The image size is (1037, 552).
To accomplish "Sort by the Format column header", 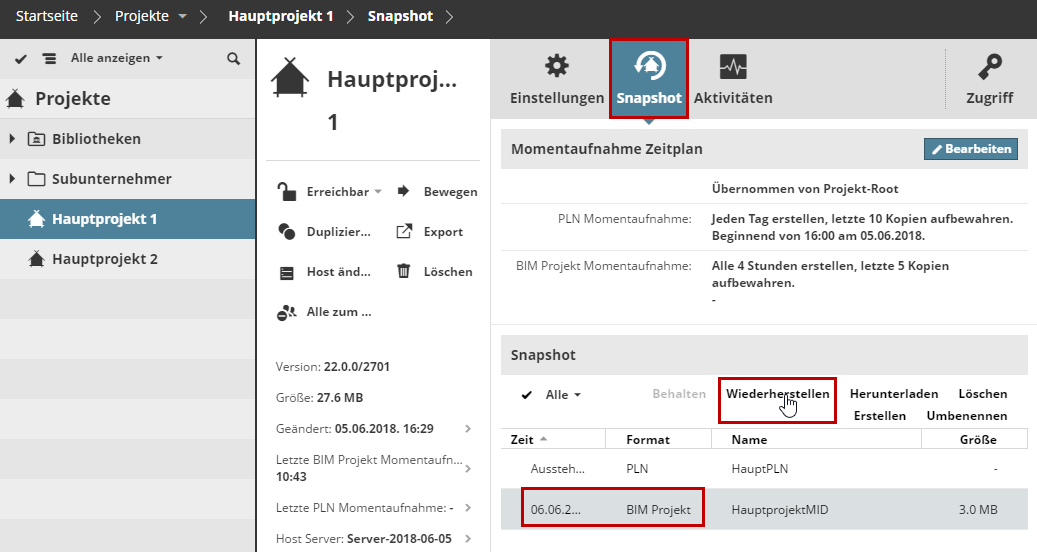I will [659, 440].
